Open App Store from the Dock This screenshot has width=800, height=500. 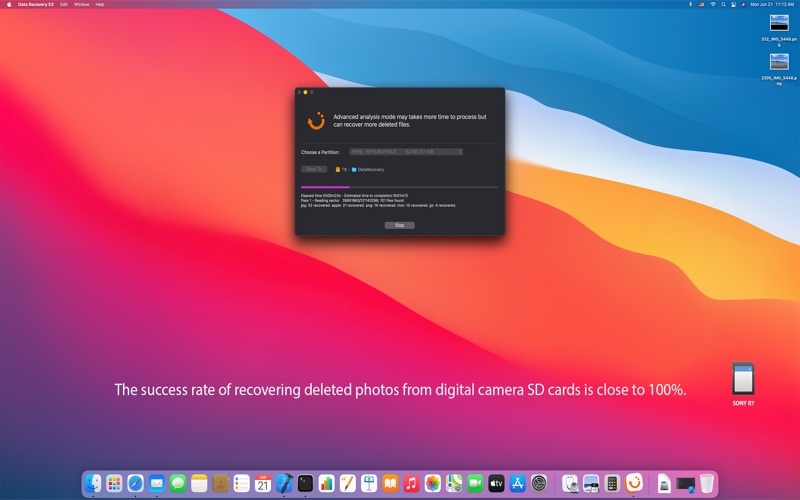[x=517, y=483]
